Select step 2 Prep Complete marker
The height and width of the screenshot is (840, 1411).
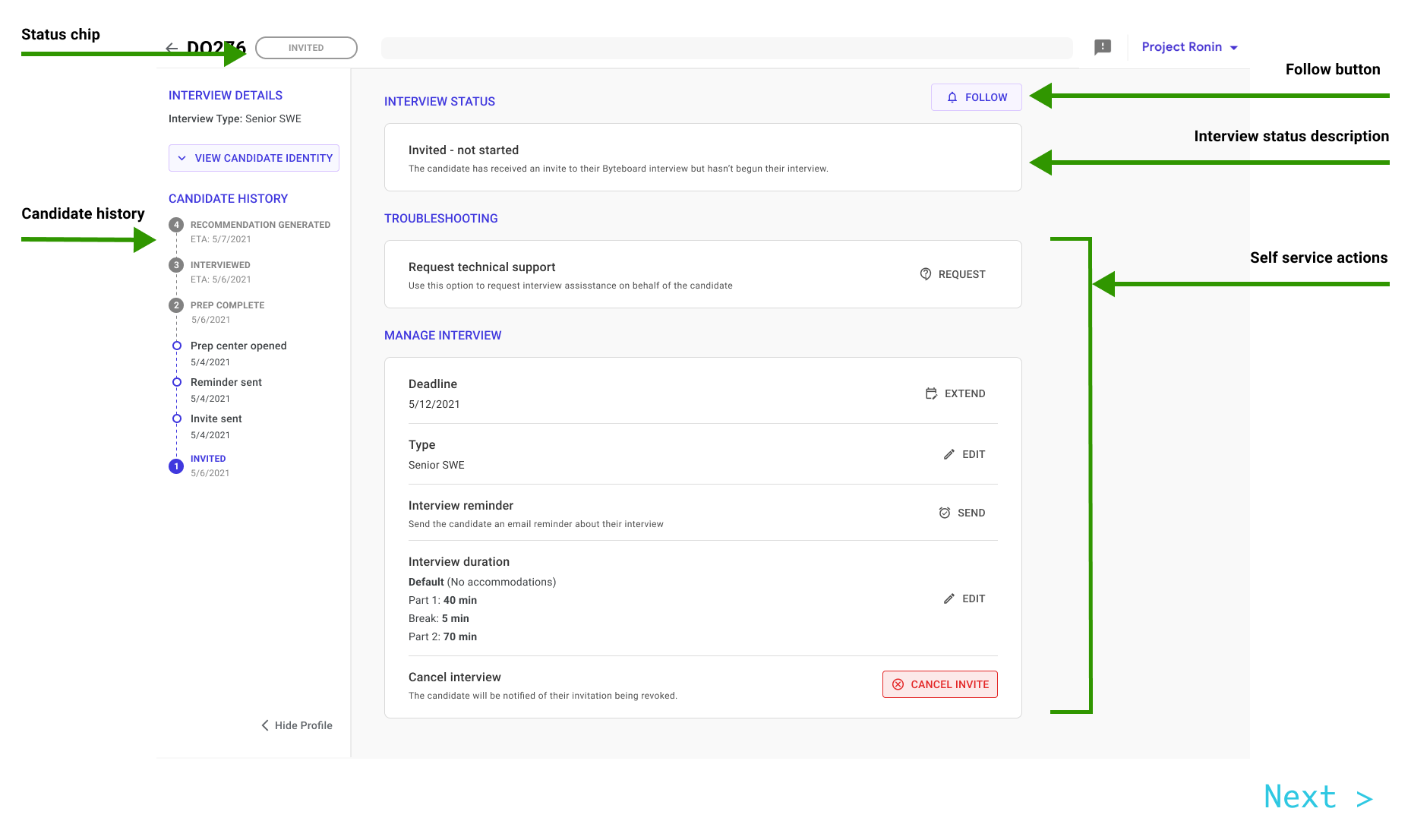pyautogui.click(x=176, y=305)
